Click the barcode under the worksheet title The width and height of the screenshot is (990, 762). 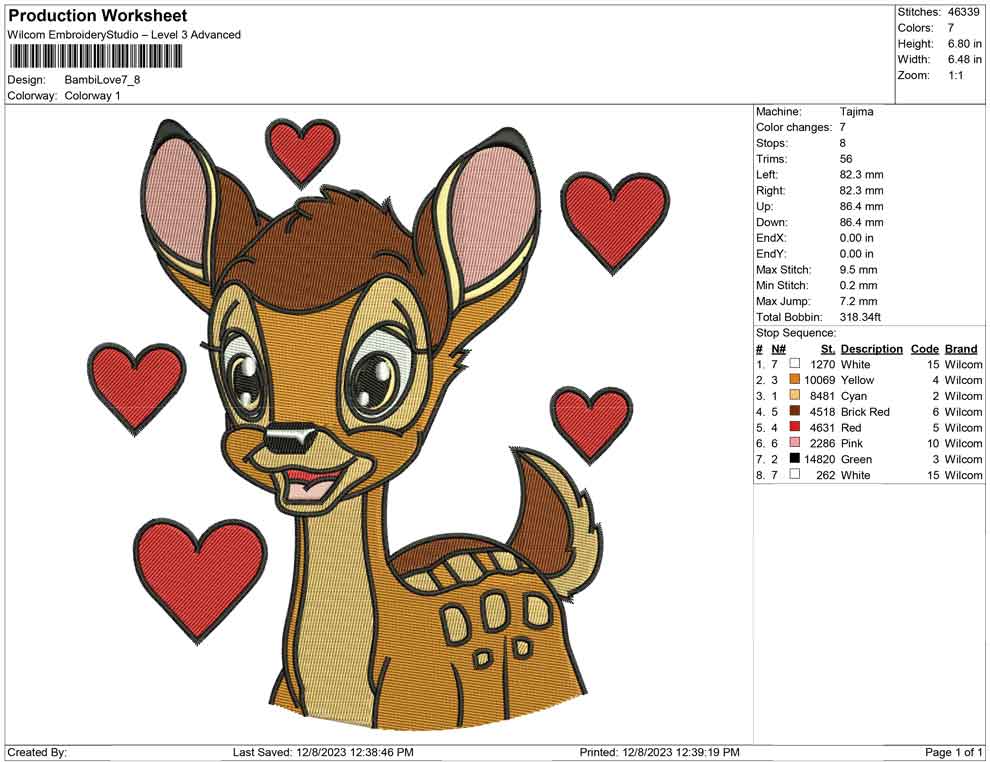(x=95, y=57)
